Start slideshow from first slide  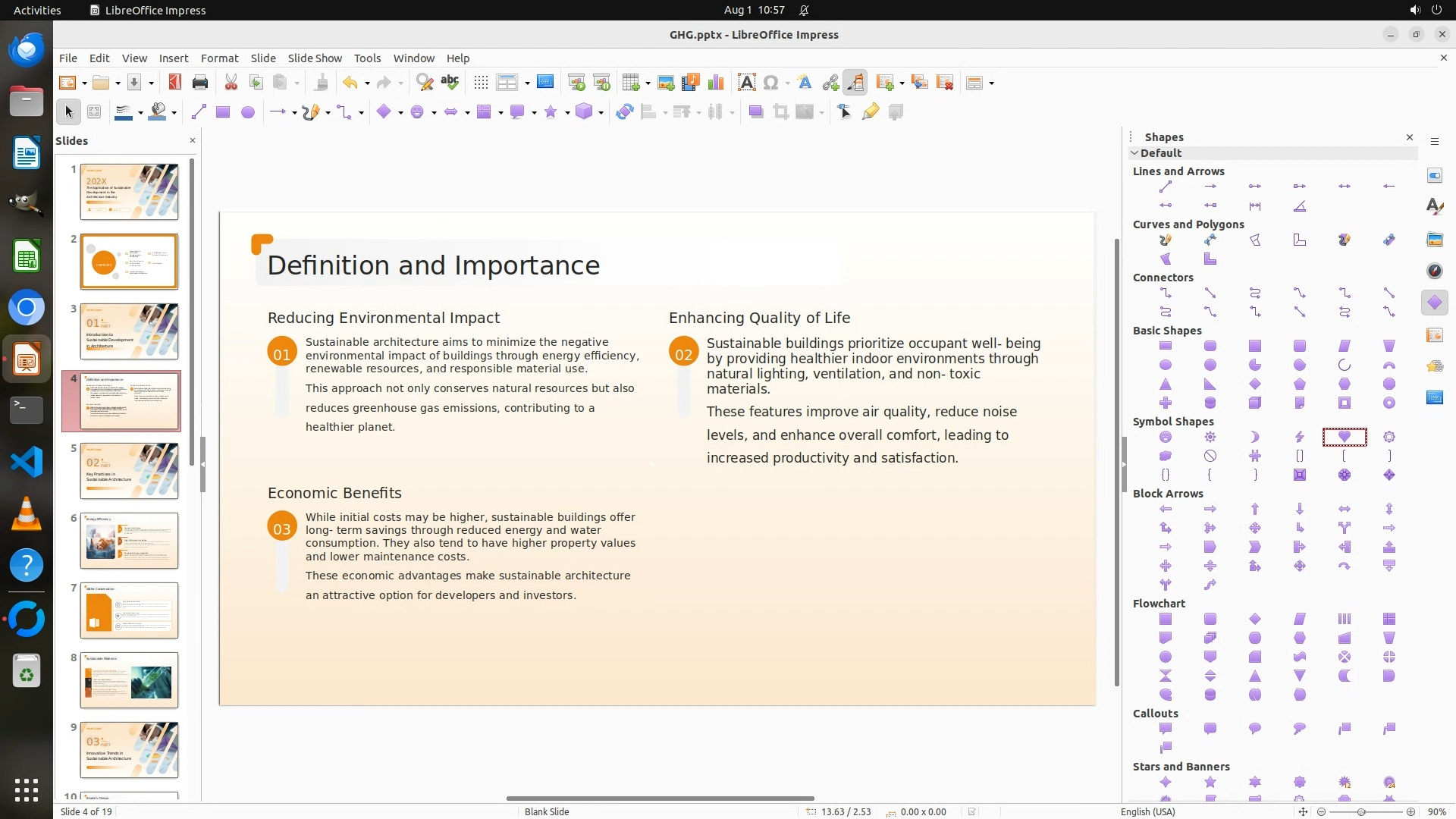[576, 83]
